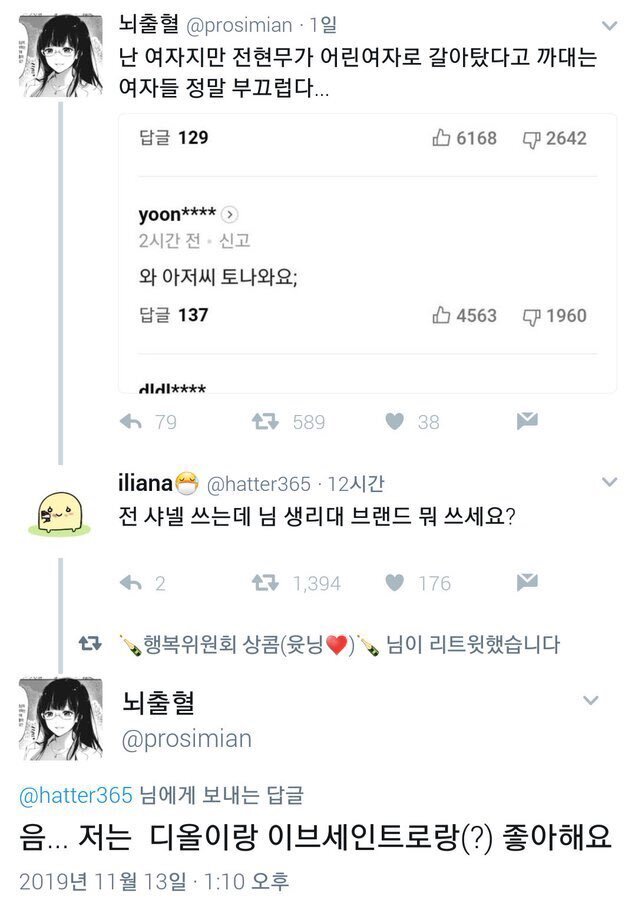Expand options menu on iliana's tweet
The image size is (635, 900).
click(x=609, y=483)
